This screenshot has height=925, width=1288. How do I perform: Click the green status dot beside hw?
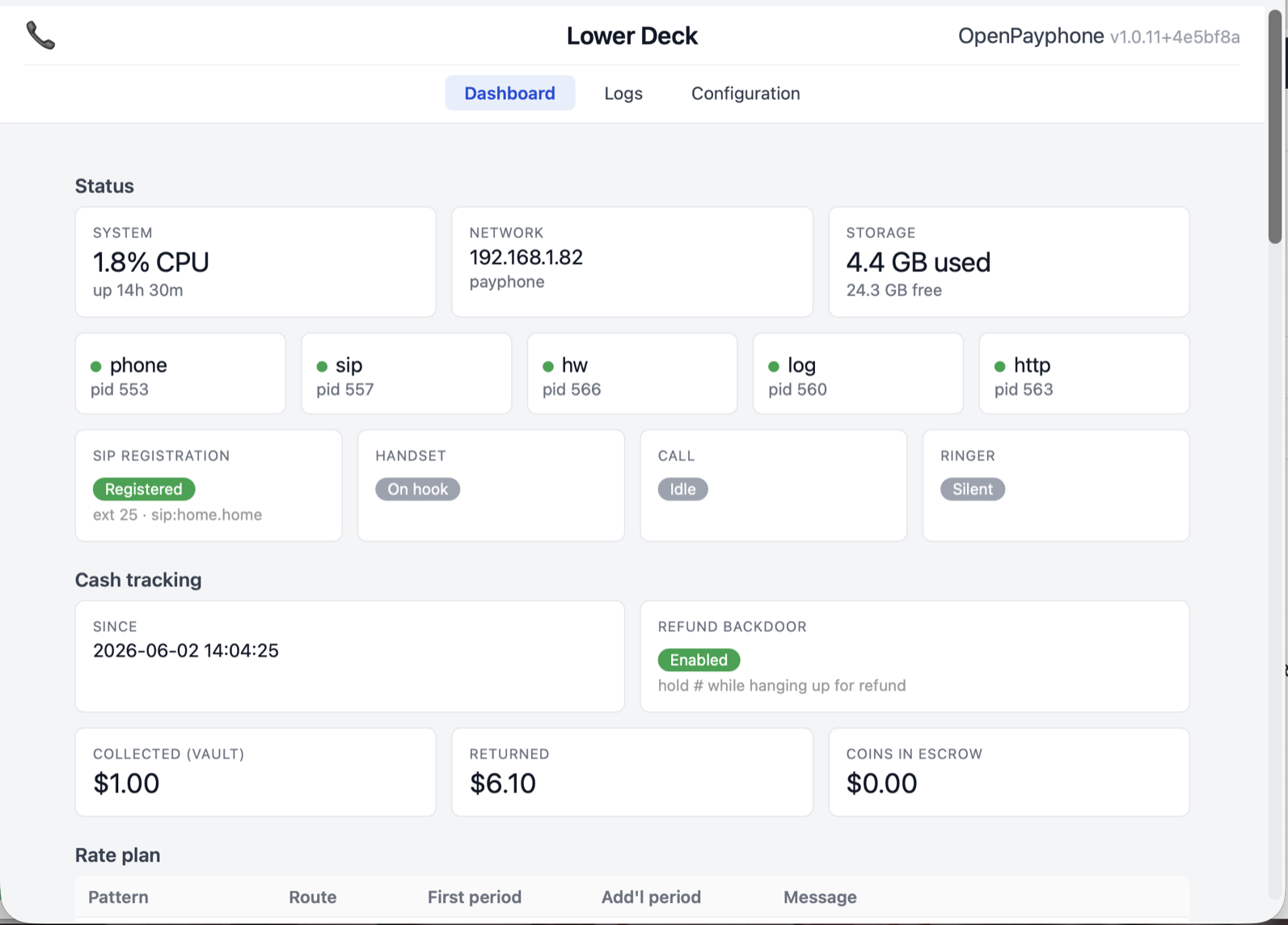point(548,366)
